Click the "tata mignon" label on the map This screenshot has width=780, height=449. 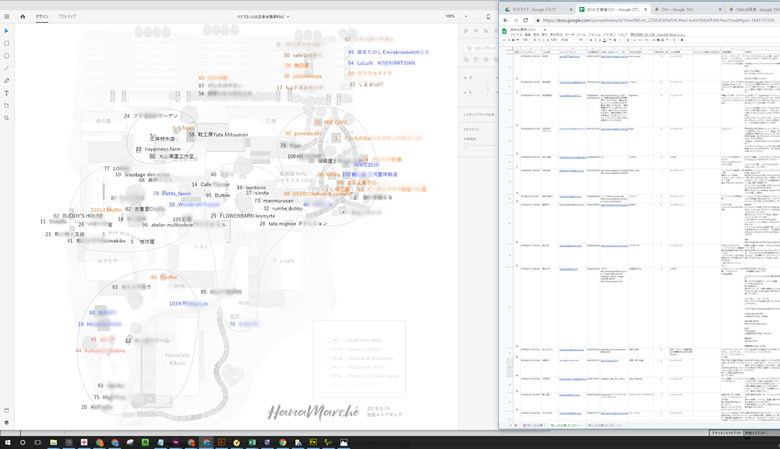tap(282, 224)
